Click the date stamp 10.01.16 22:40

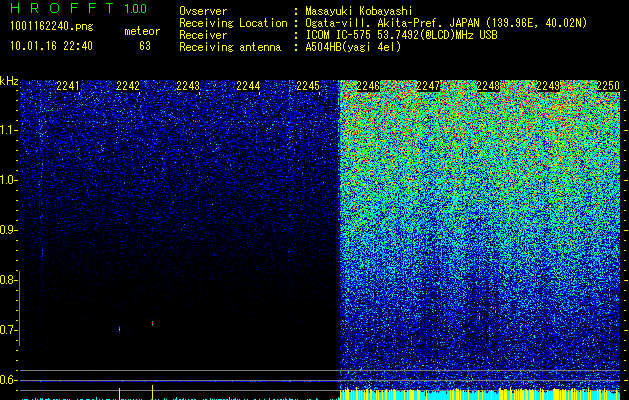51,46
